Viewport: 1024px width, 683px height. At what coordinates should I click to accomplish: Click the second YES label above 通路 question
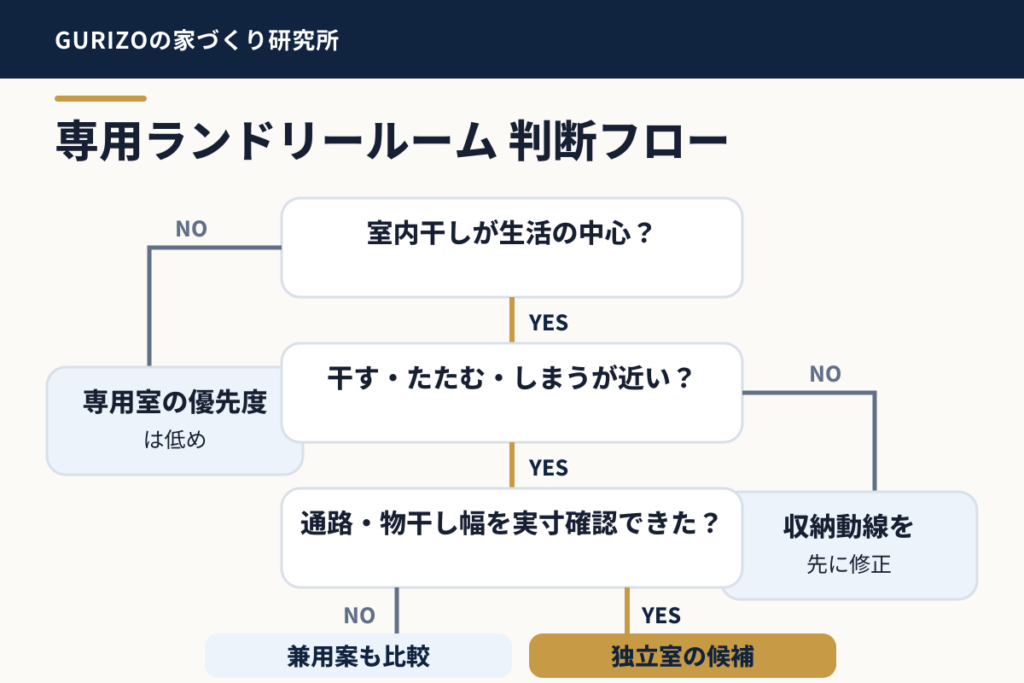point(549,468)
